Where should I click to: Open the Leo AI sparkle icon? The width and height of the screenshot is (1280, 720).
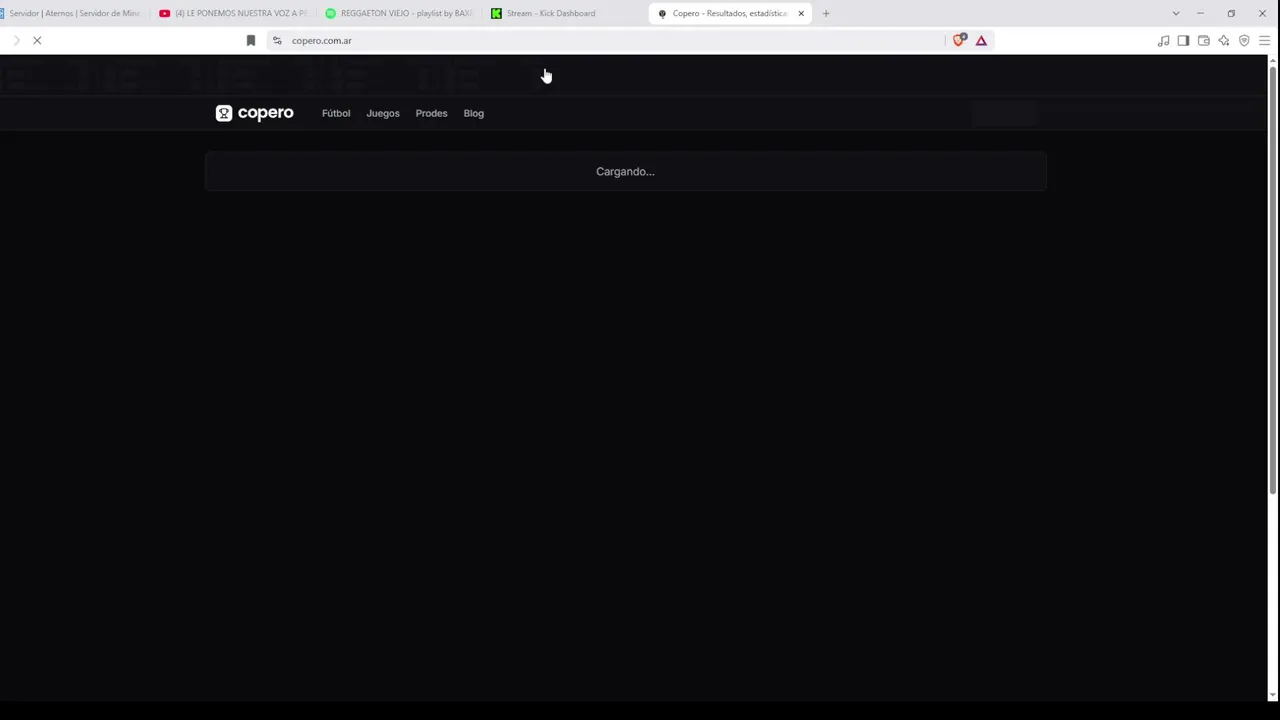coord(1224,41)
